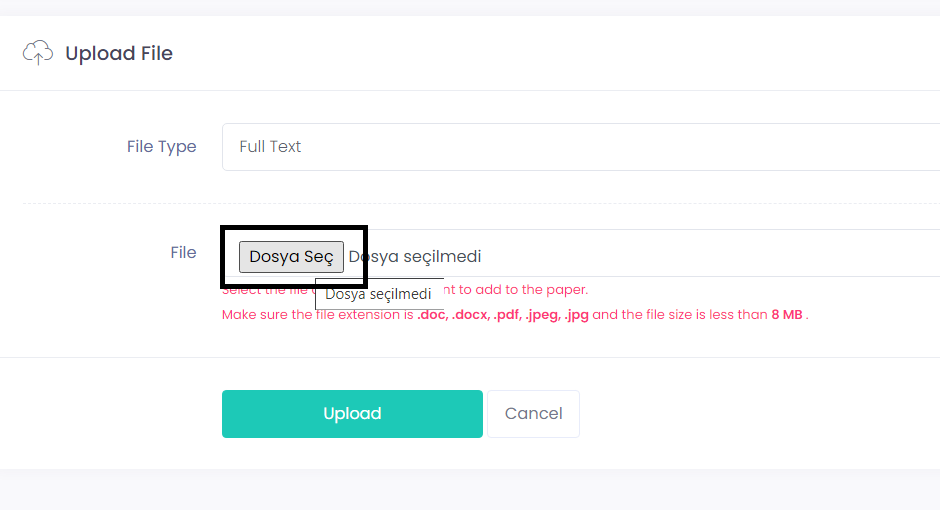The width and height of the screenshot is (940, 510).
Task: Click the Dosya seçilmedi tooltip popup
Action: click(x=379, y=294)
